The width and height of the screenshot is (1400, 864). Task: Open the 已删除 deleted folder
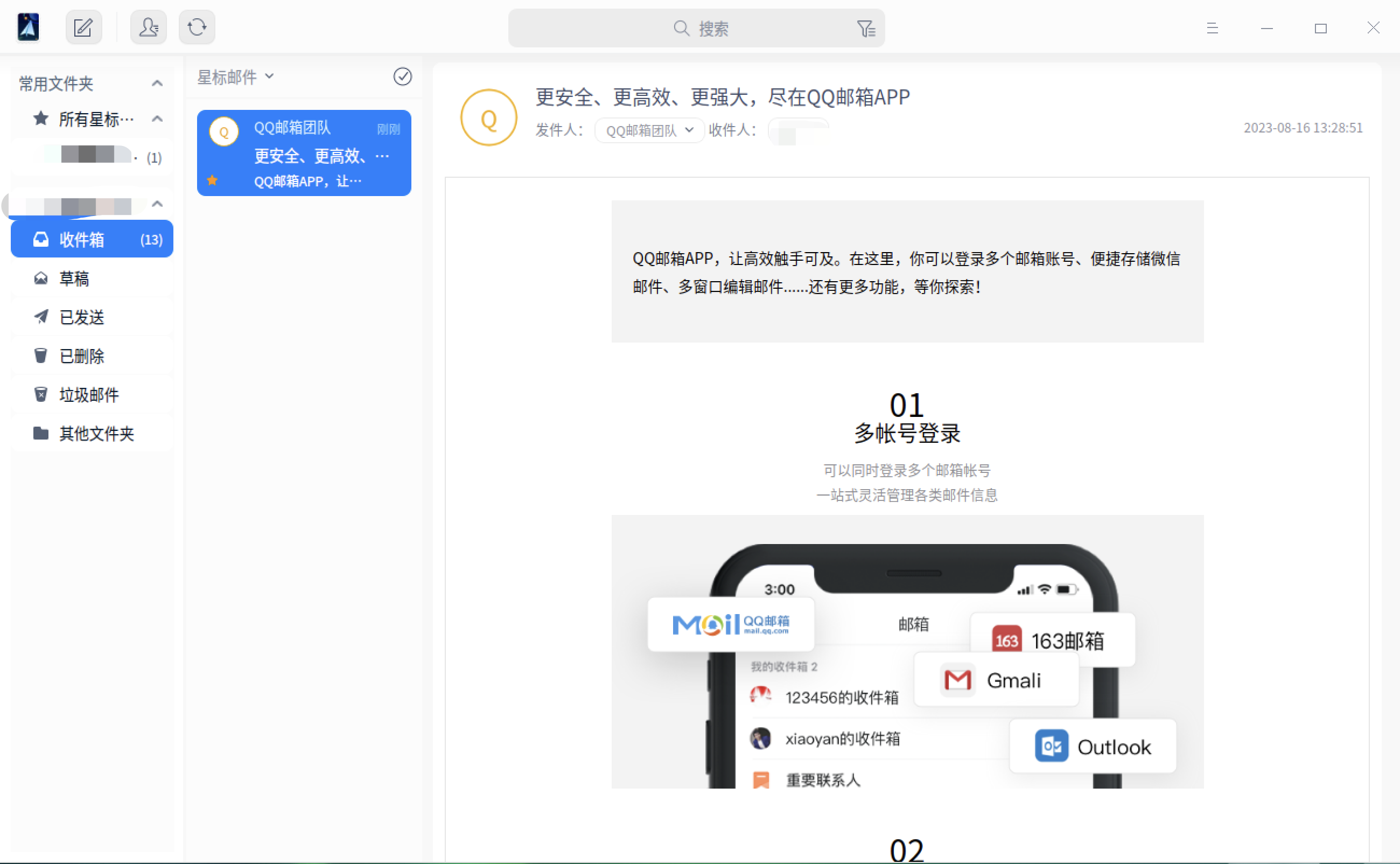tap(92, 356)
